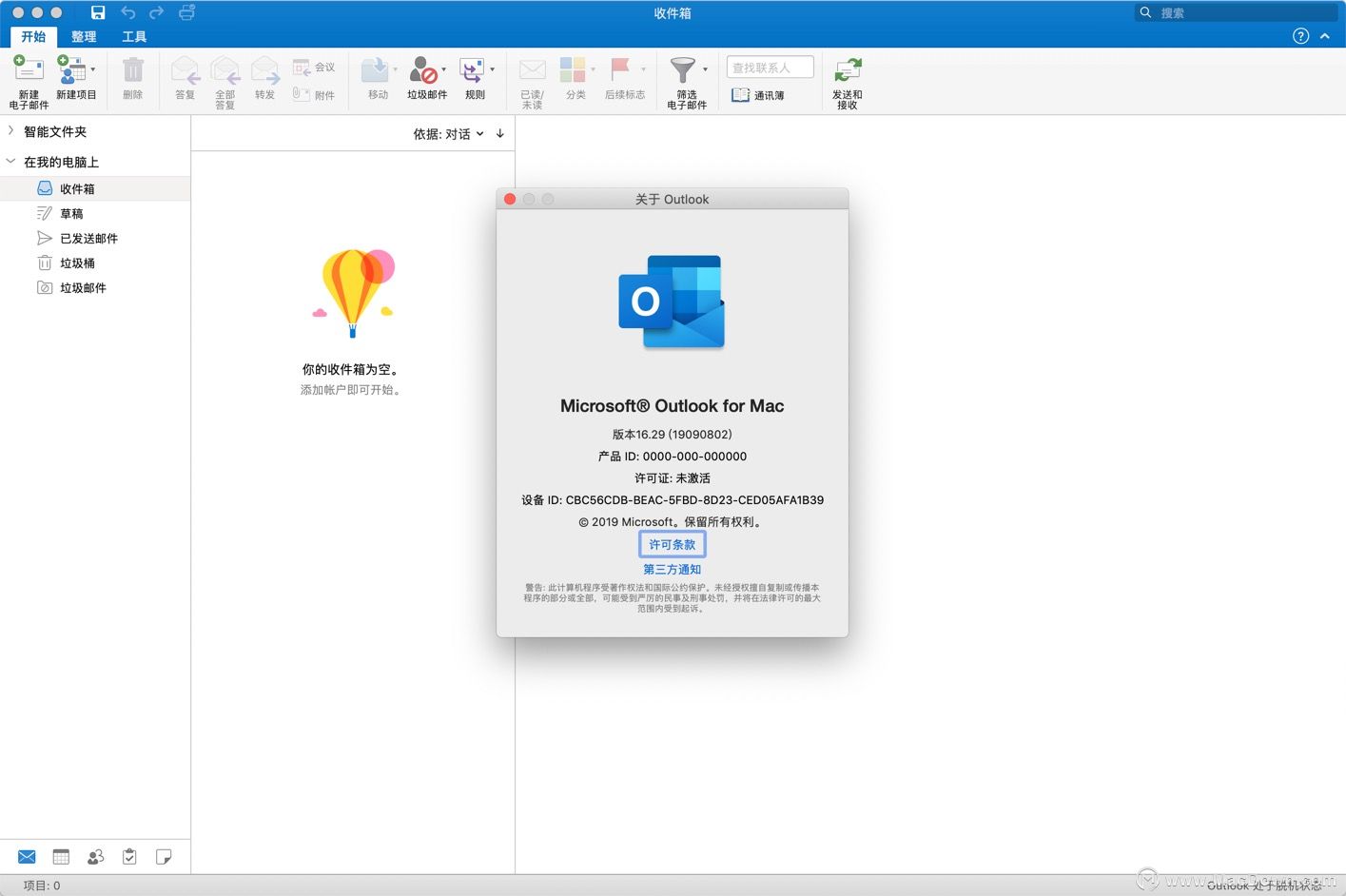Image resolution: width=1346 pixels, height=896 pixels.
Task: Click the Categorize (分类) icon
Action: pos(573,69)
